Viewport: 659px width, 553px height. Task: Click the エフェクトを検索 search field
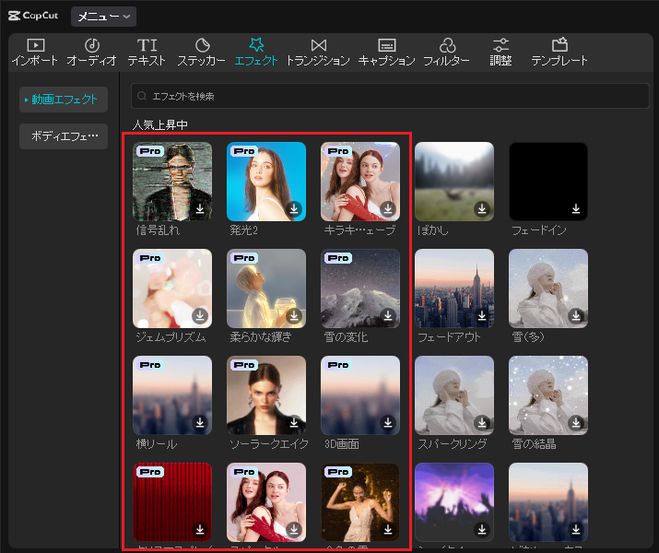tap(390, 96)
